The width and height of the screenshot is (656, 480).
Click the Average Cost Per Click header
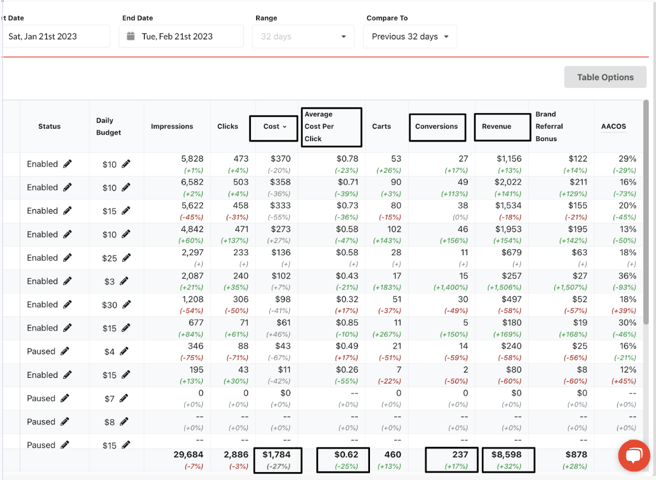[x=319, y=126]
